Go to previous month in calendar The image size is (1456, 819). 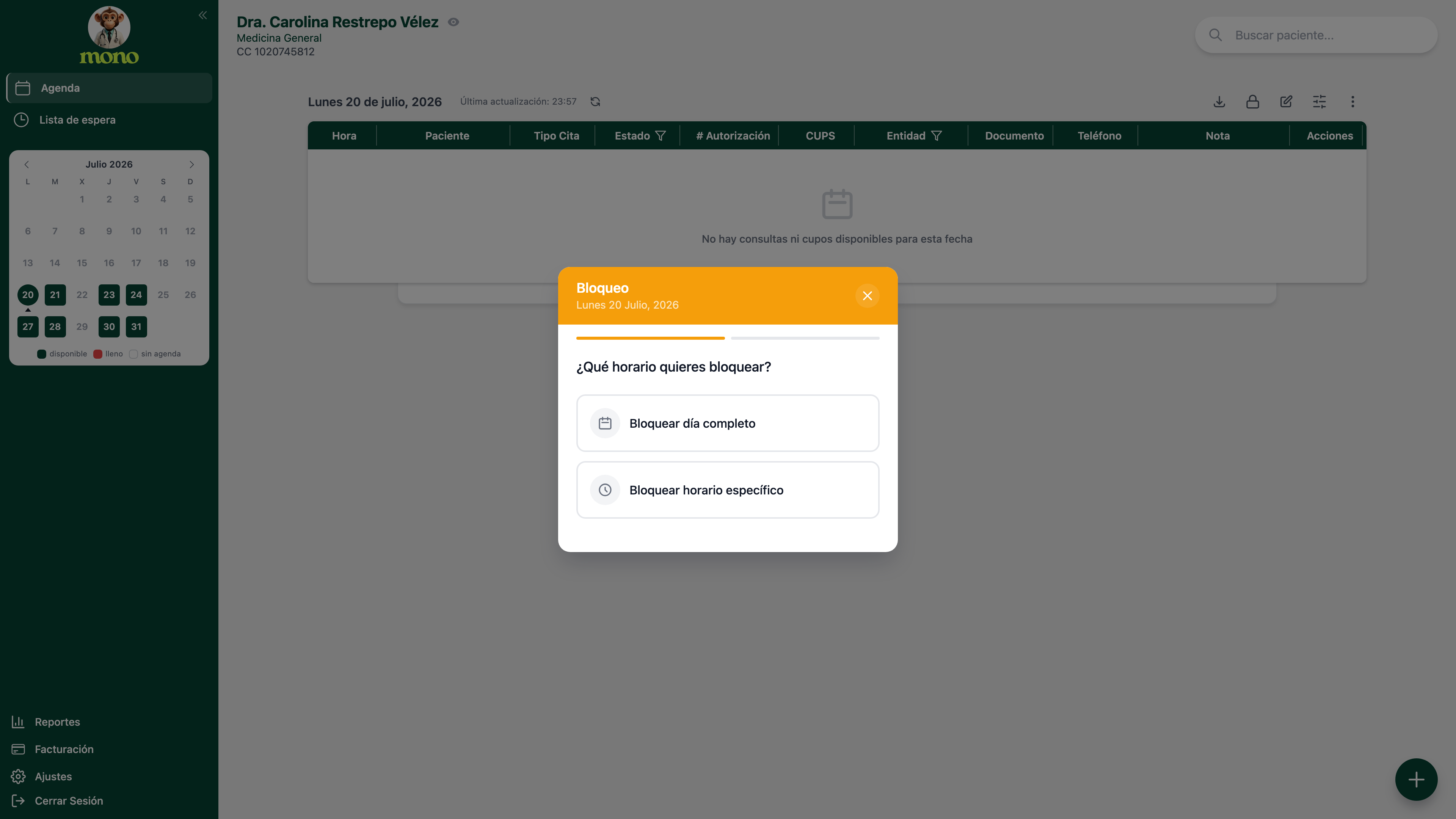[x=27, y=165]
